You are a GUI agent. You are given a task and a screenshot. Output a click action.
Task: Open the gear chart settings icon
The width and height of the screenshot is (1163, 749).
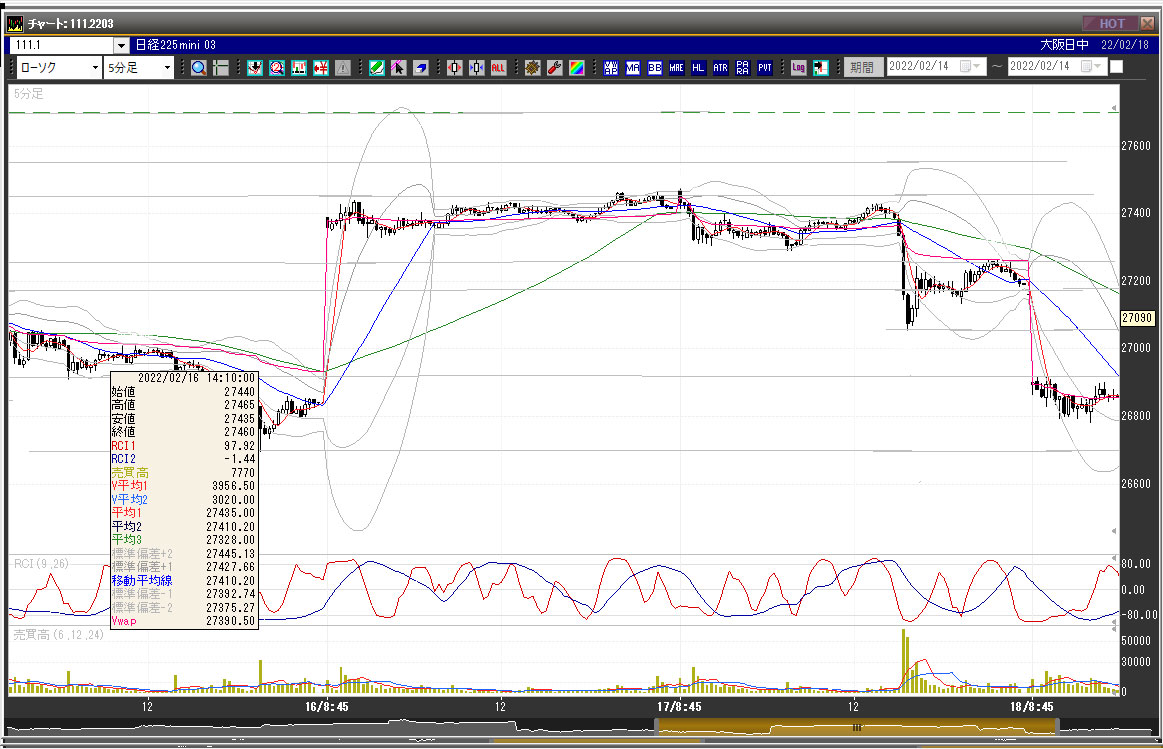point(533,68)
